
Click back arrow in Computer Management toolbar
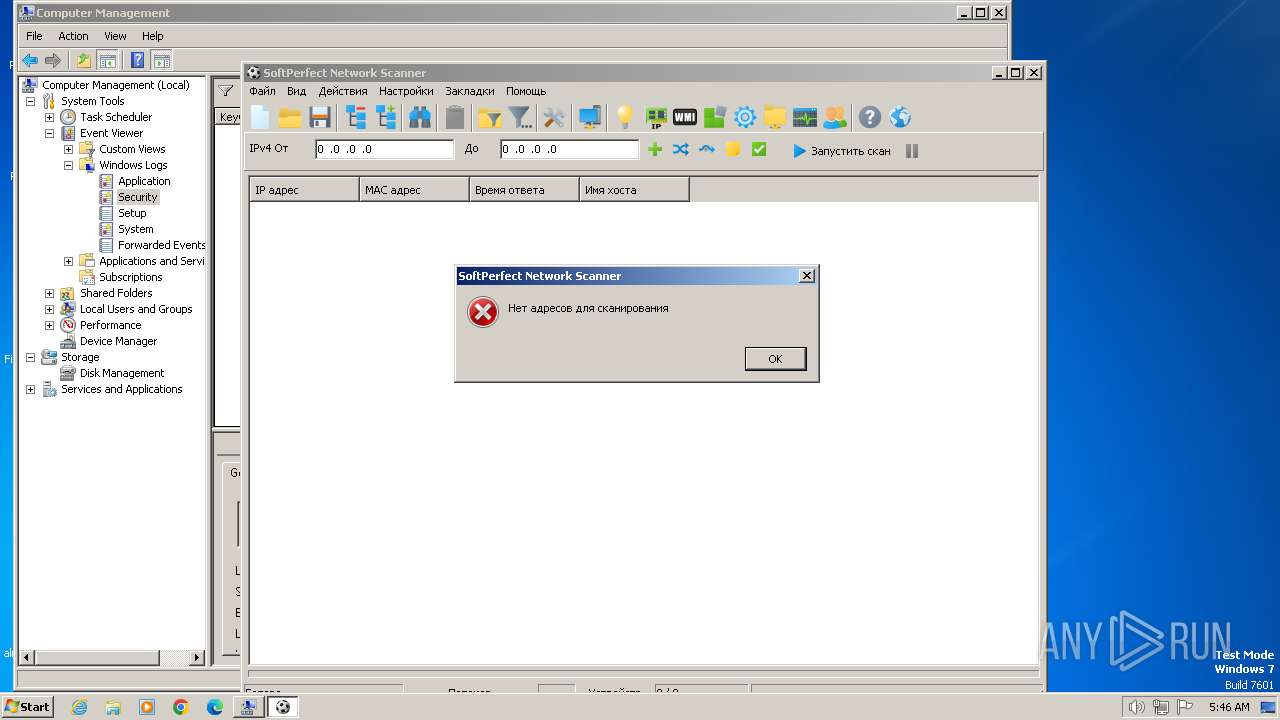point(30,60)
